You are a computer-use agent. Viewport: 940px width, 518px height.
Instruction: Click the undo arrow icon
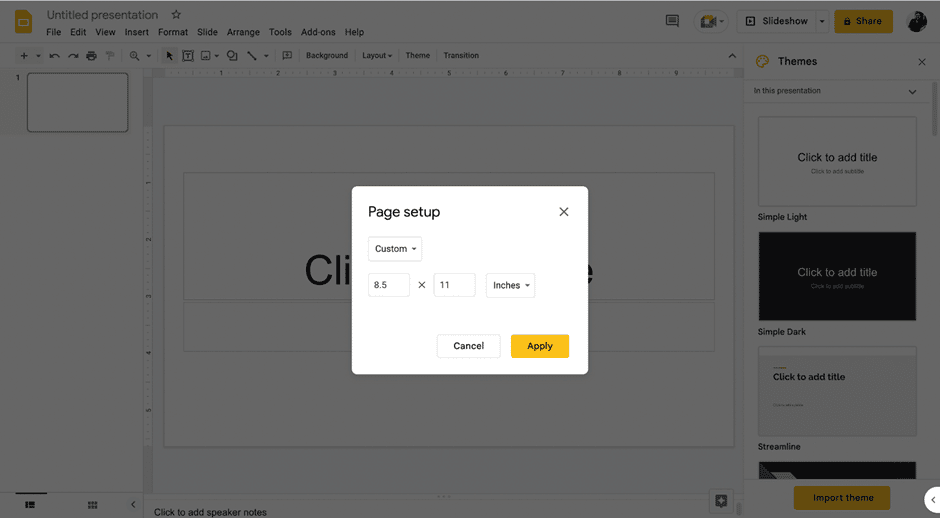coord(54,56)
